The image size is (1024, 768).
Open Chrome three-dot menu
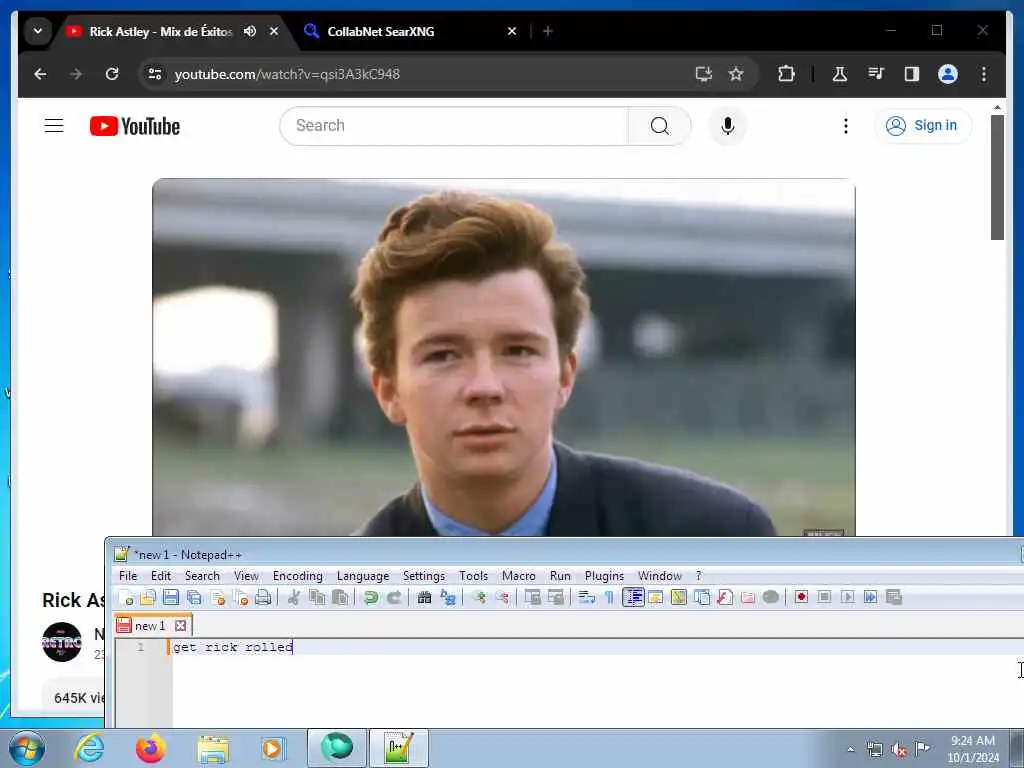pyautogui.click(x=984, y=74)
